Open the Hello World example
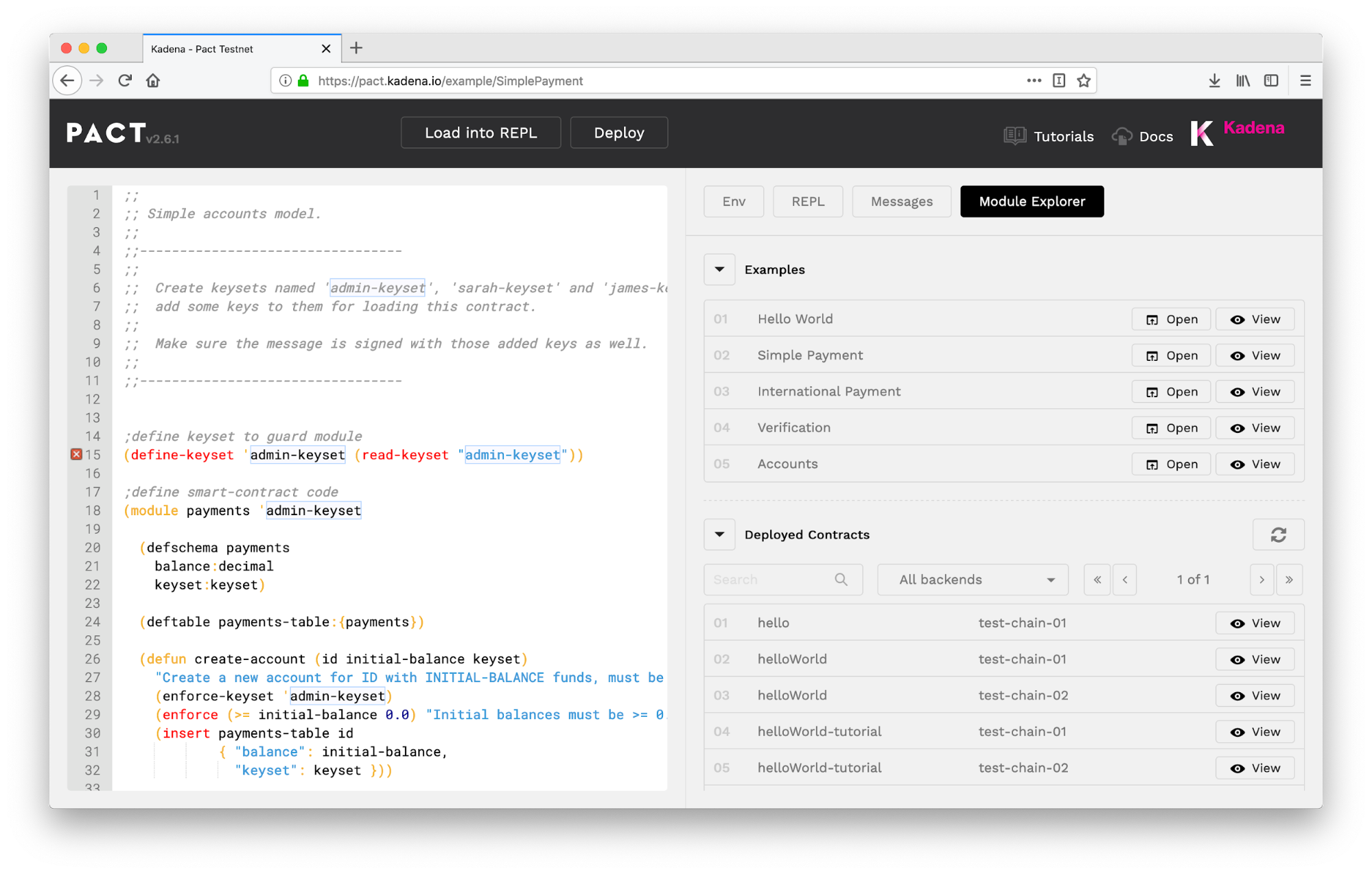Screen dimensions: 1372x874 (x=1171, y=319)
